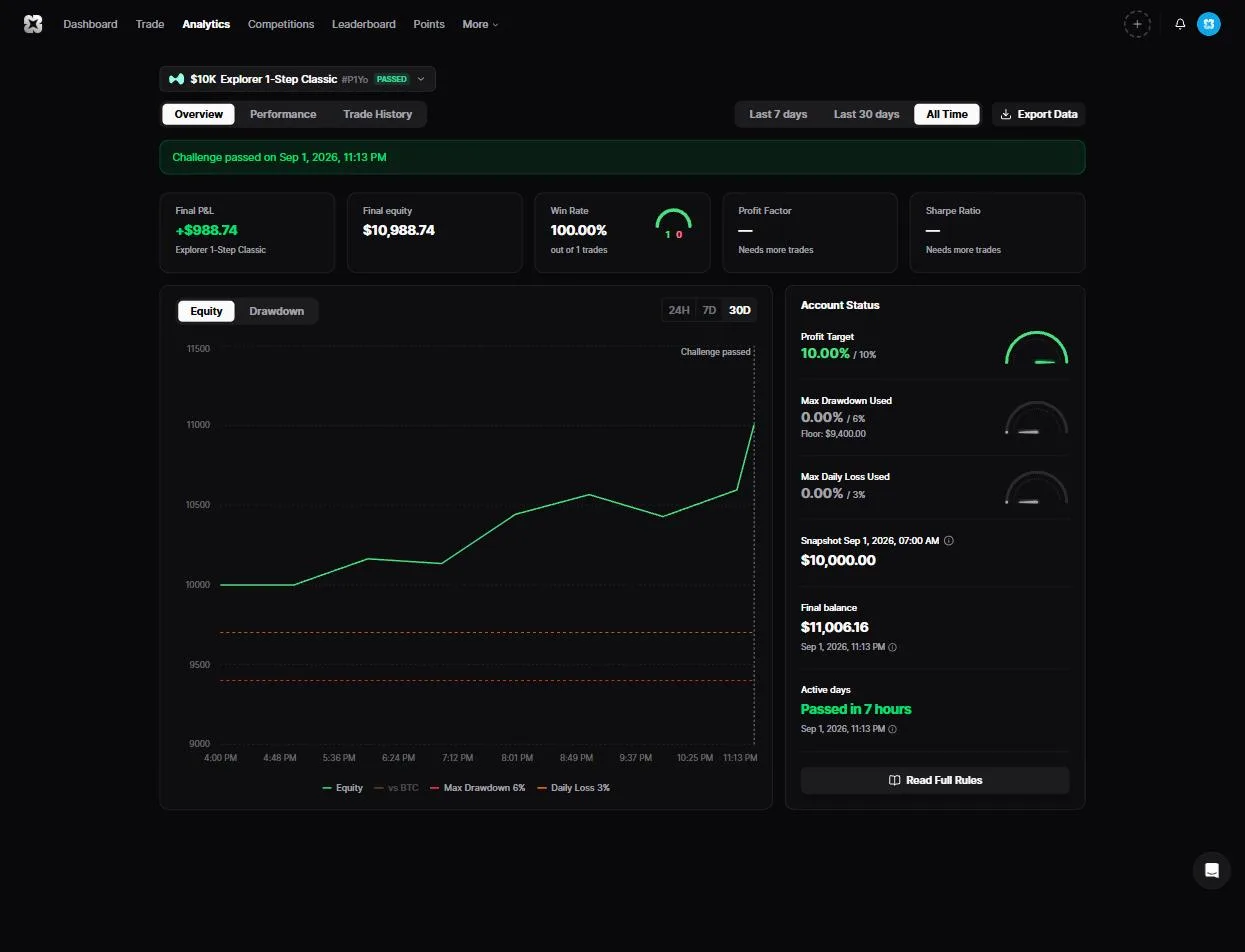Image resolution: width=1245 pixels, height=952 pixels.
Task: Click the 100.00% win rate value
Action: (x=579, y=230)
